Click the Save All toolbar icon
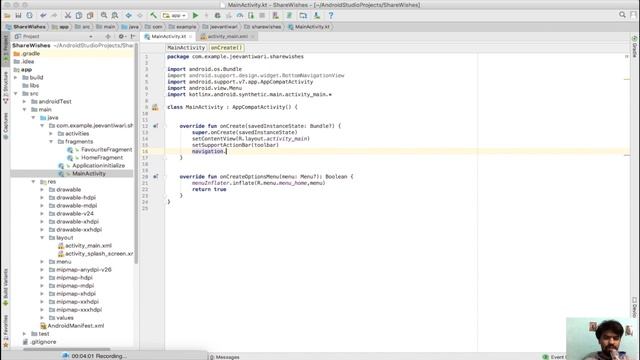Screen dimensions: 640x360 [18, 16]
